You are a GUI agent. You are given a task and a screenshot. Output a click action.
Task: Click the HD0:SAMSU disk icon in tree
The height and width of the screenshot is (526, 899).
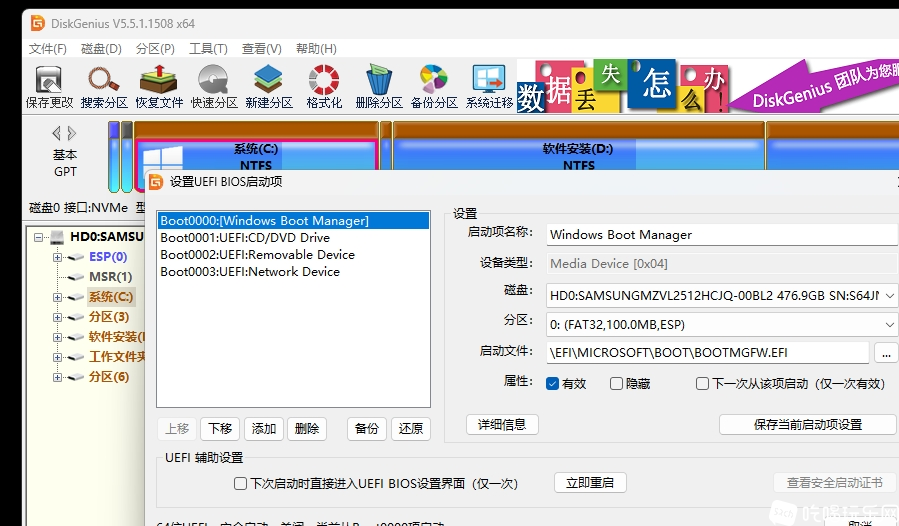click(57, 237)
